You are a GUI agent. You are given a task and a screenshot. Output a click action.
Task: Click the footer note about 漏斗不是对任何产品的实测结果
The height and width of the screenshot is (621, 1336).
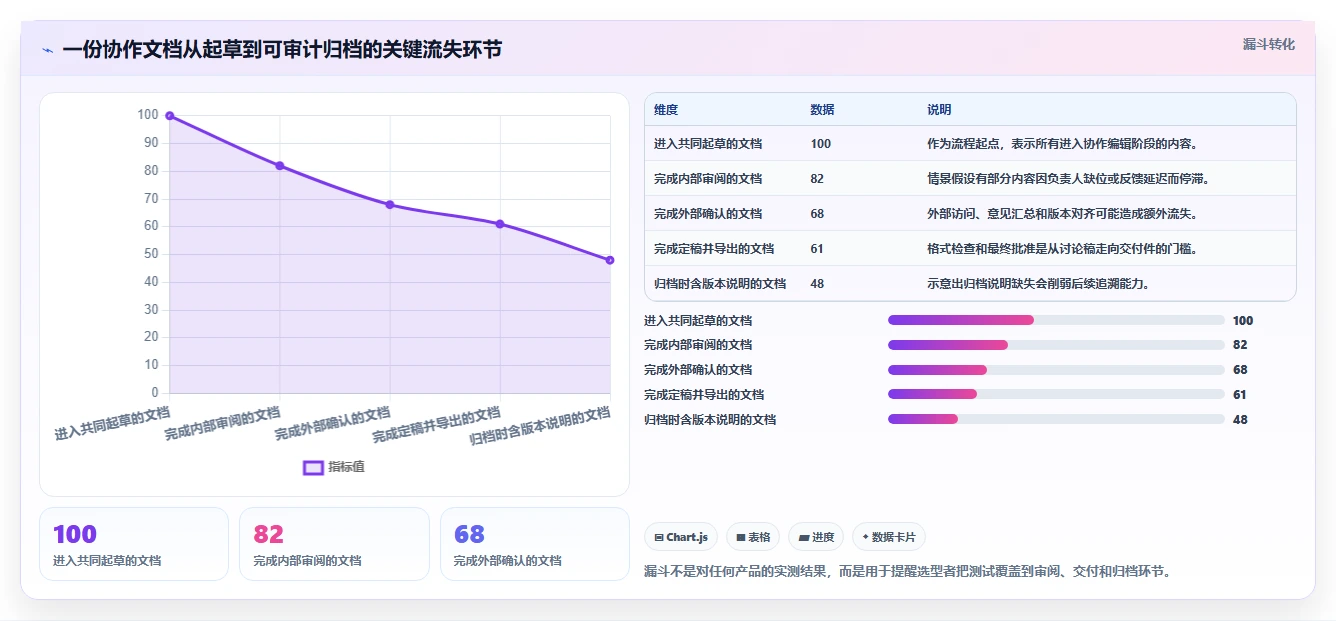click(x=907, y=572)
